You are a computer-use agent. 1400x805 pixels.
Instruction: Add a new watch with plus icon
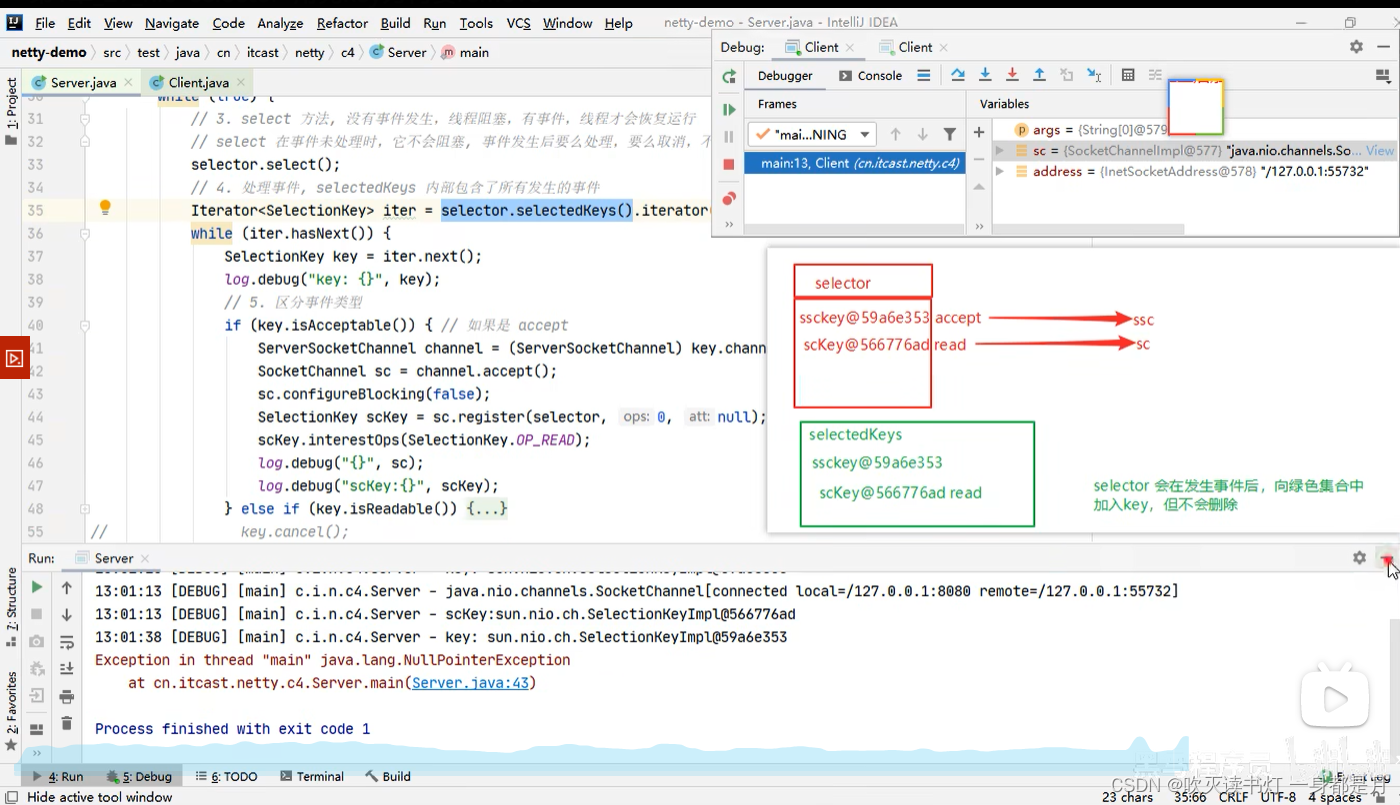coord(979,132)
